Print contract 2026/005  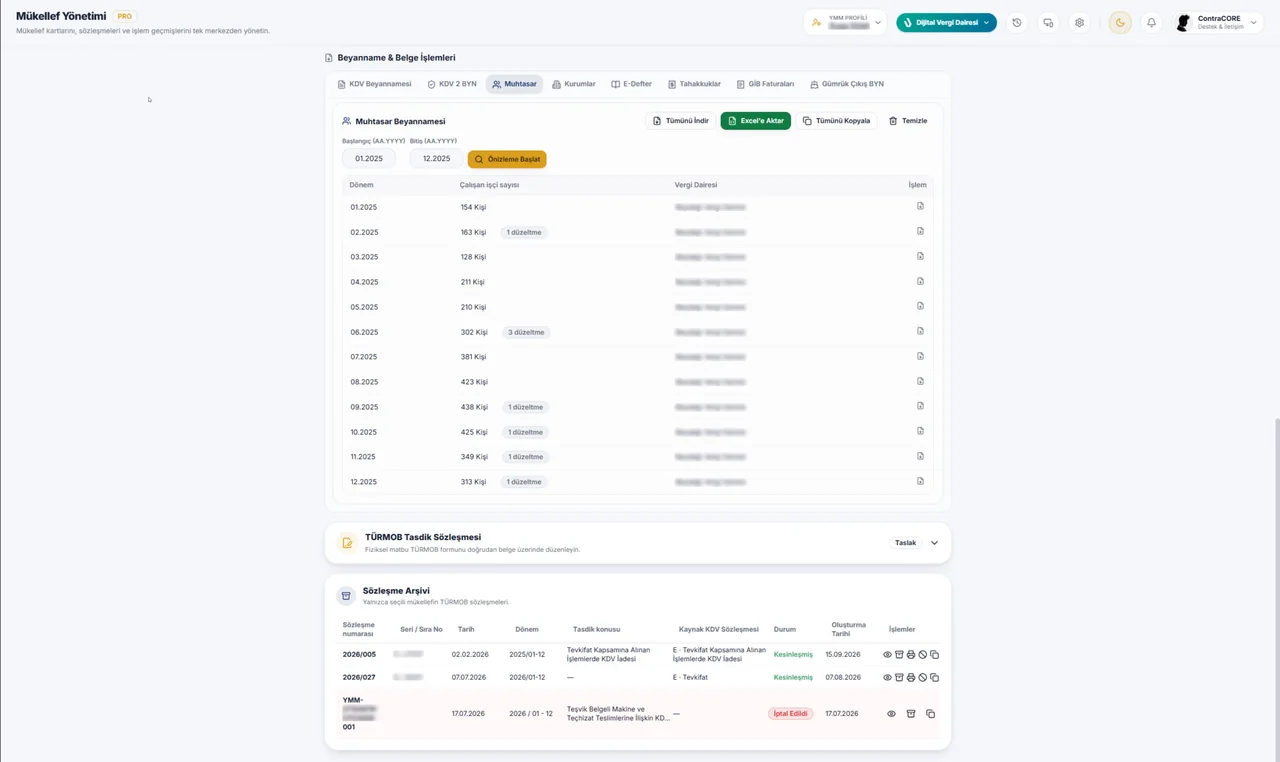911,654
